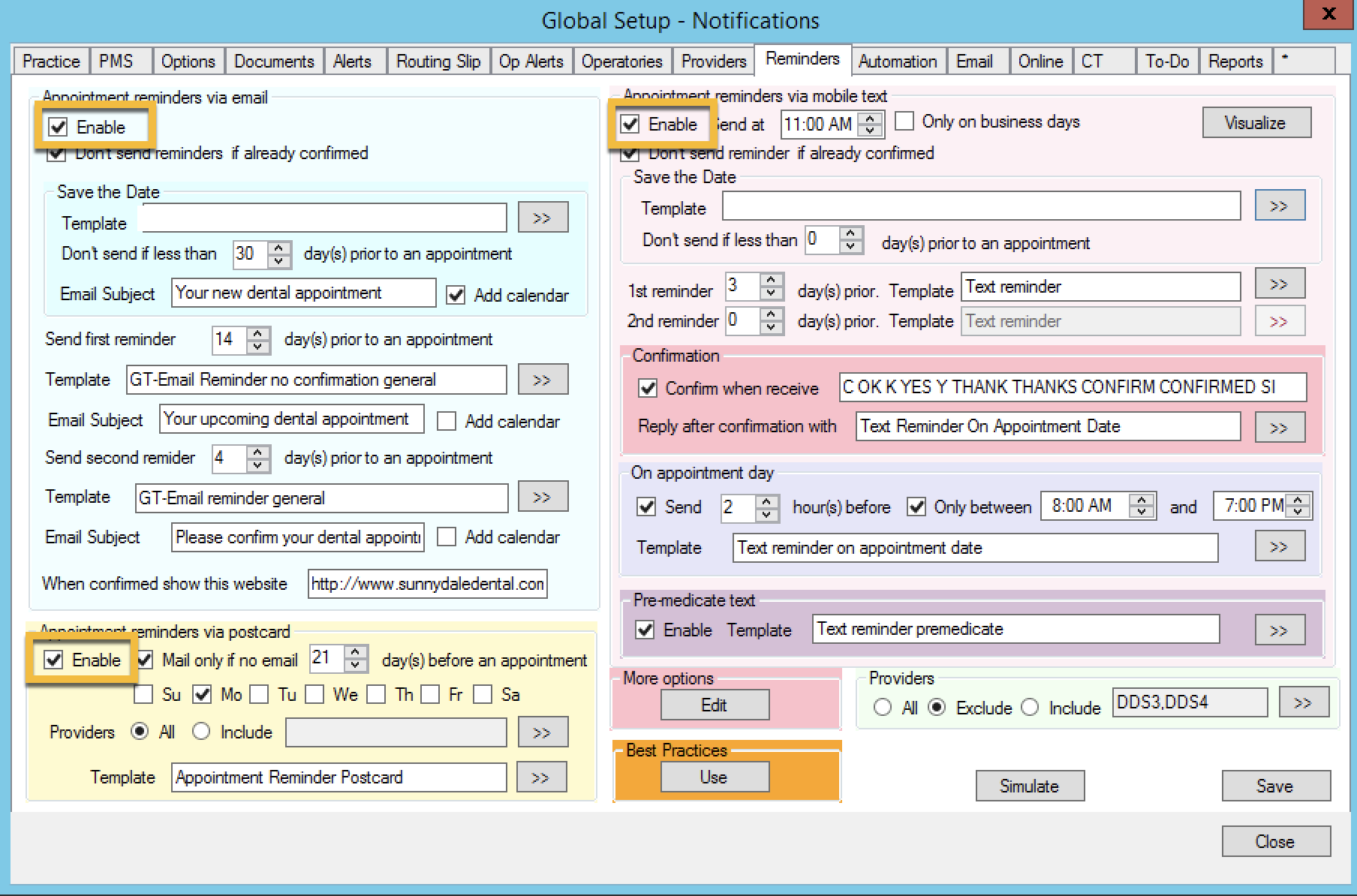Click >> next to Text reminder premedicate
Image resolution: width=1357 pixels, height=896 pixels.
pyautogui.click(x=1279, y=630)
